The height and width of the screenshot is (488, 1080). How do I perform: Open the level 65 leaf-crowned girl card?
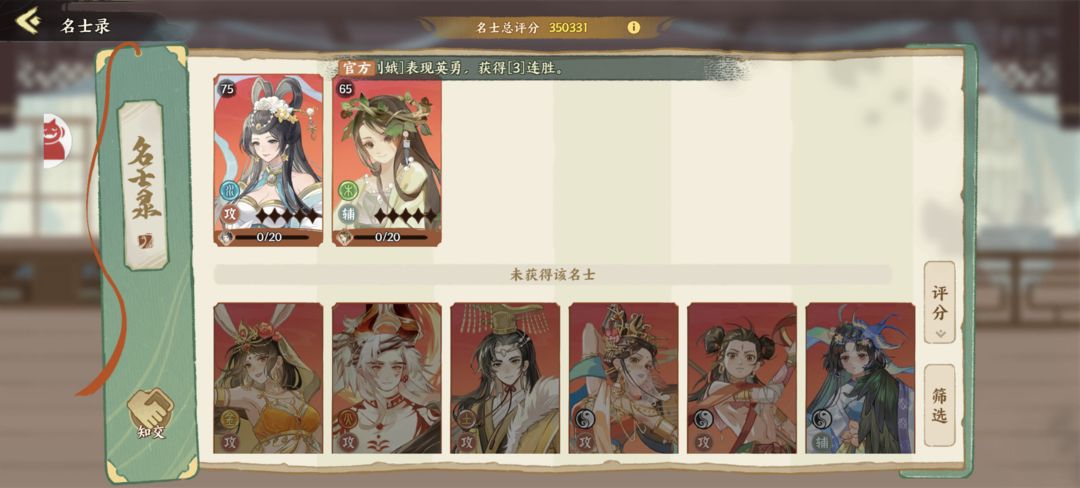point(386,160)
